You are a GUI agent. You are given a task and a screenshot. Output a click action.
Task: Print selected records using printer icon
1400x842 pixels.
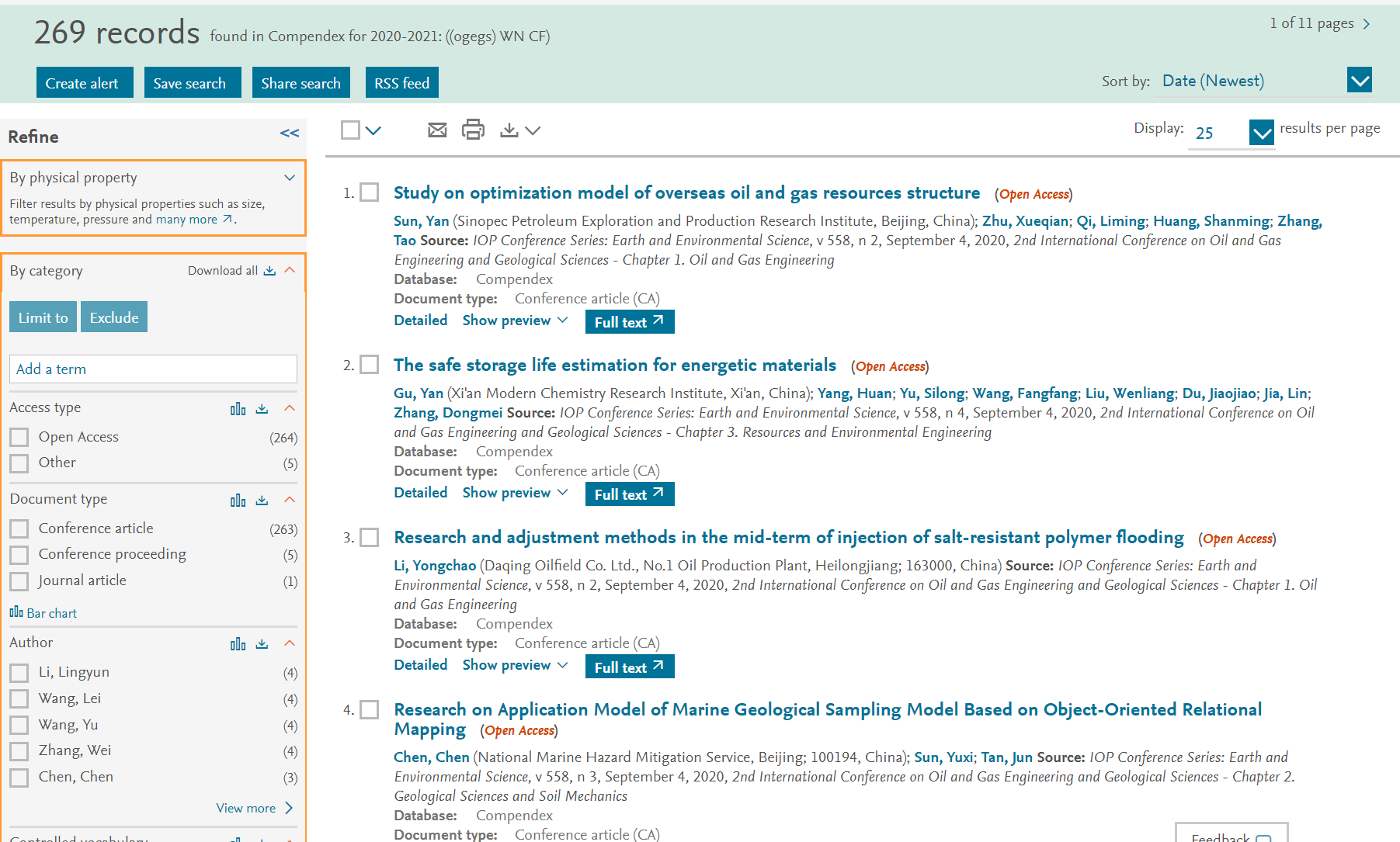click(x=473, y=130)
